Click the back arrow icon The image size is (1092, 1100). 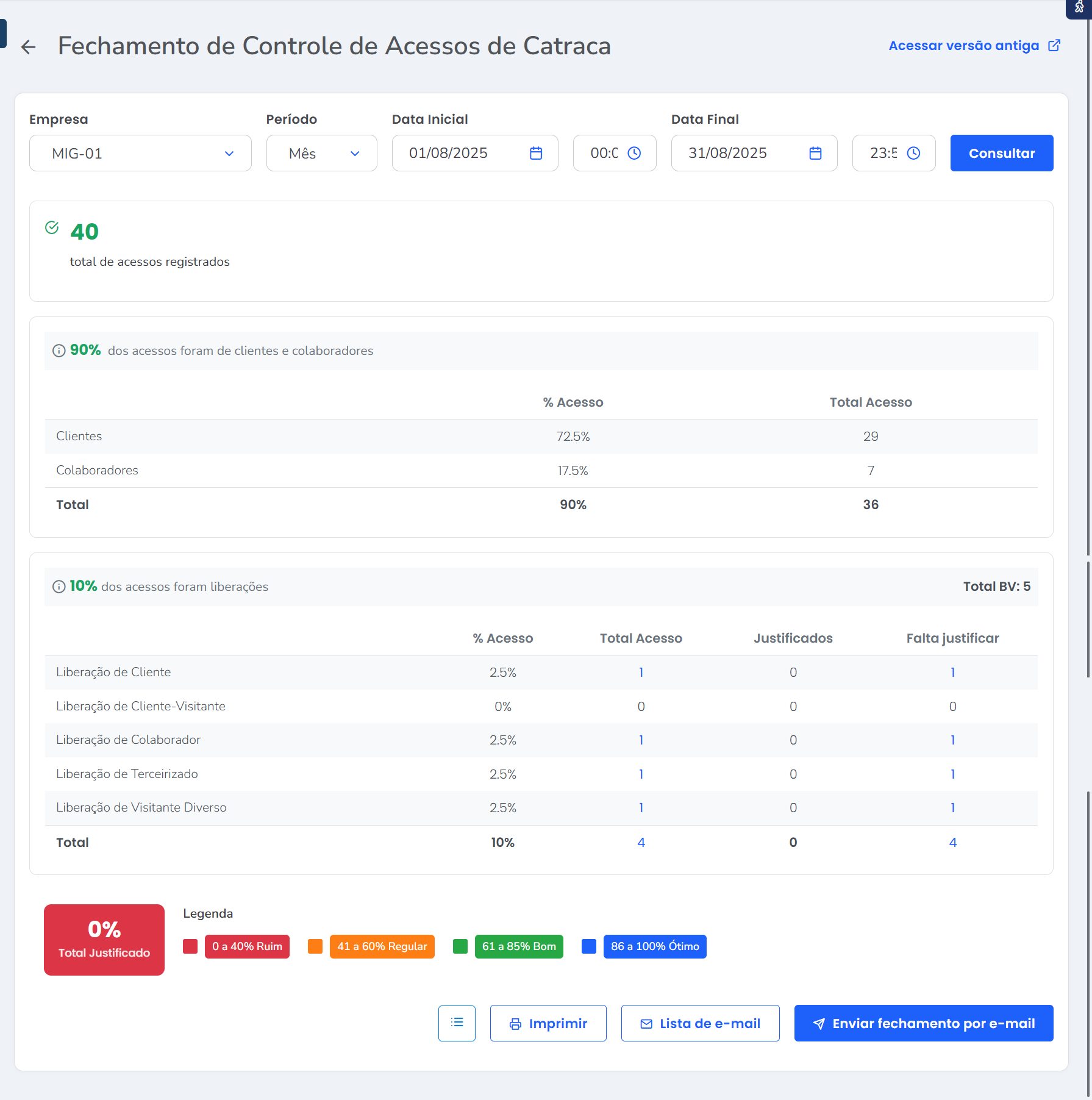28,47
